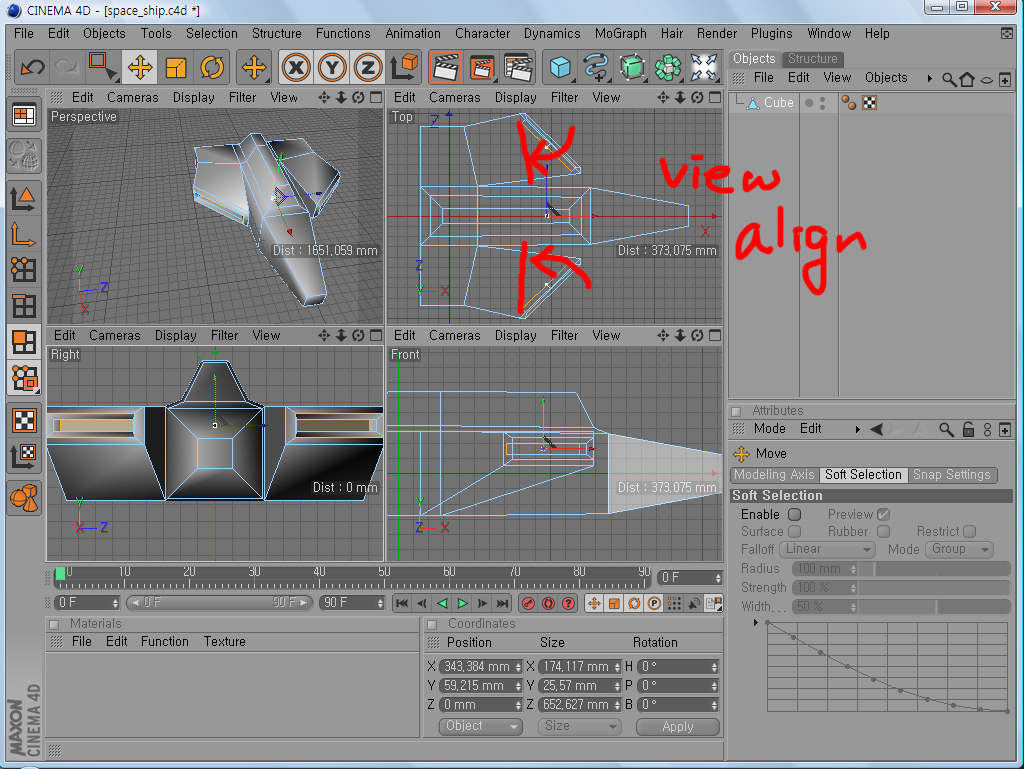Click the Apply button in Coordinates

click(677, 727)
